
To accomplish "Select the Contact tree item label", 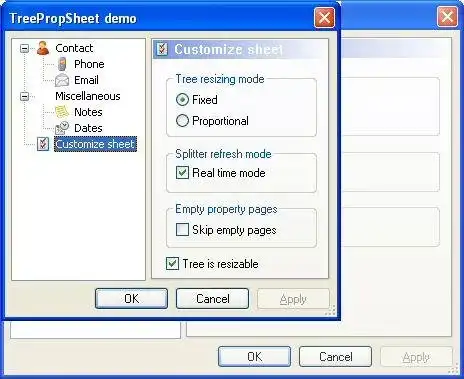I will pos(74,48).
